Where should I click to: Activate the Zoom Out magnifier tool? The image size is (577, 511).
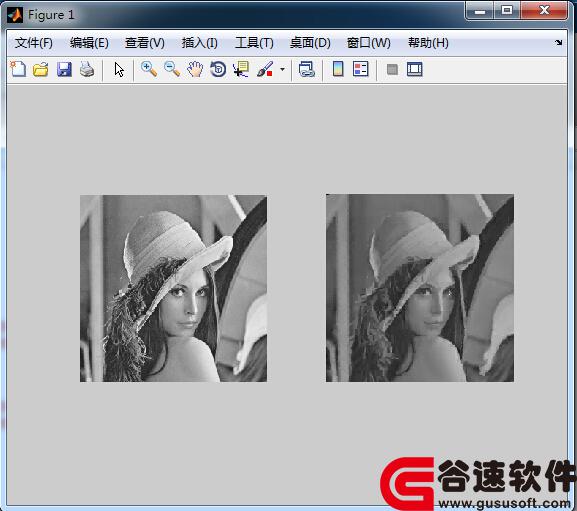(x=172, y=69)
